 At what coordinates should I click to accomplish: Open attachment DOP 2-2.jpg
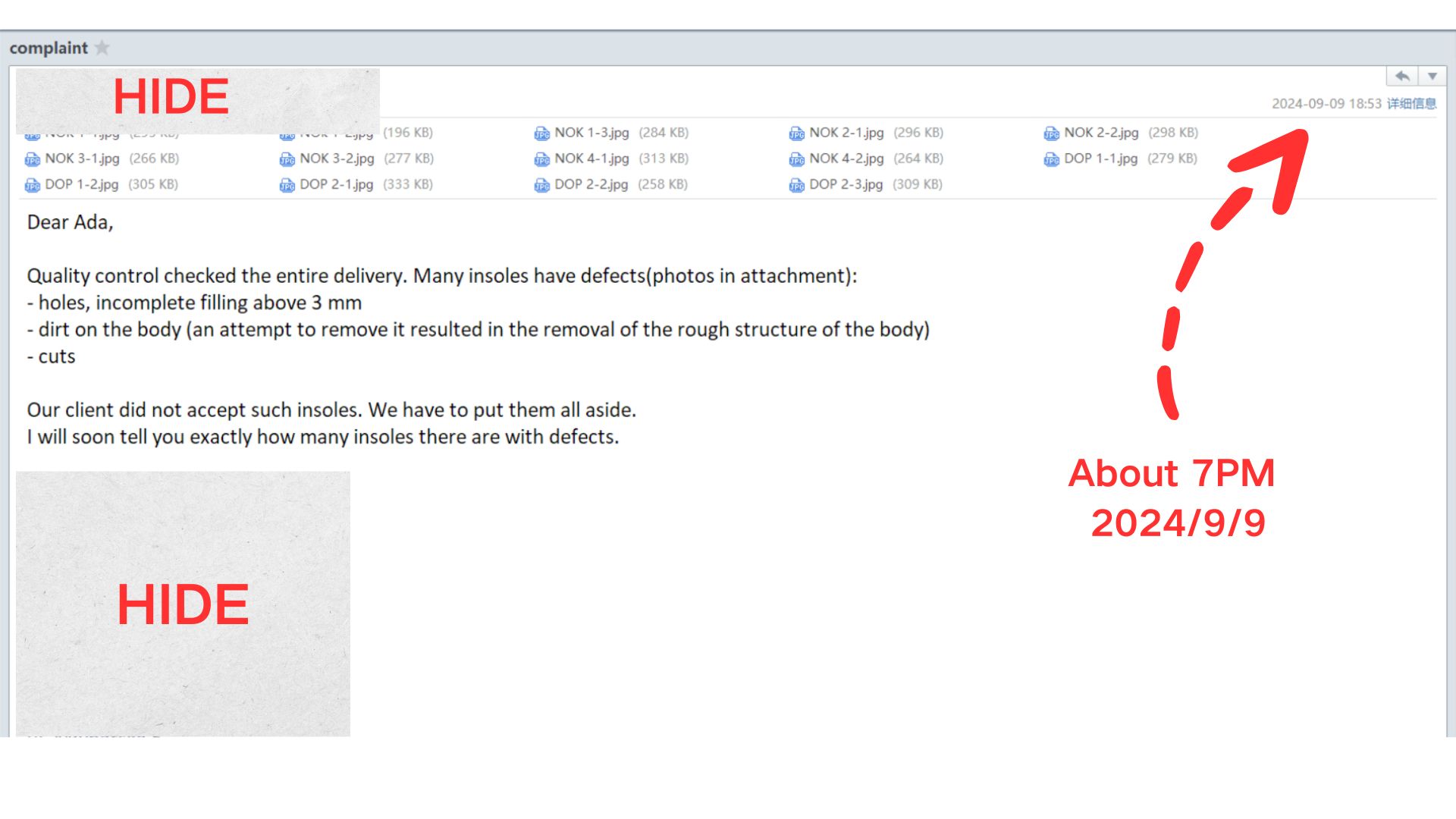(x=591, y=184)
